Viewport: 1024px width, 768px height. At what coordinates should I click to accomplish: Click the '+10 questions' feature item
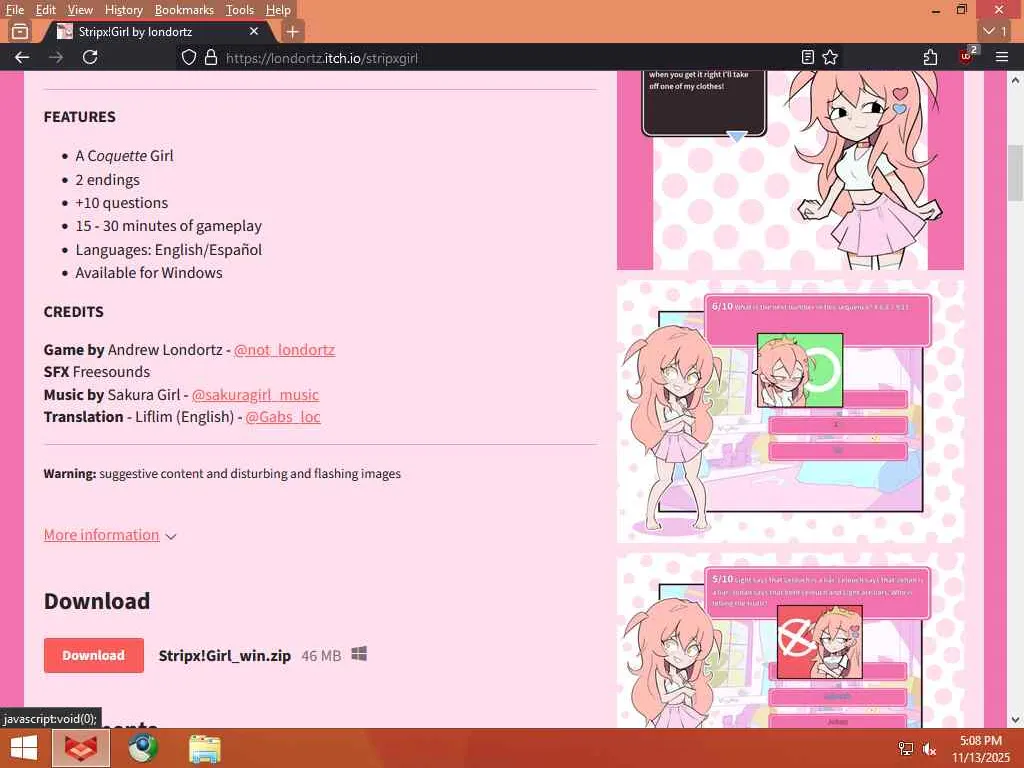(x=121, y=203)
